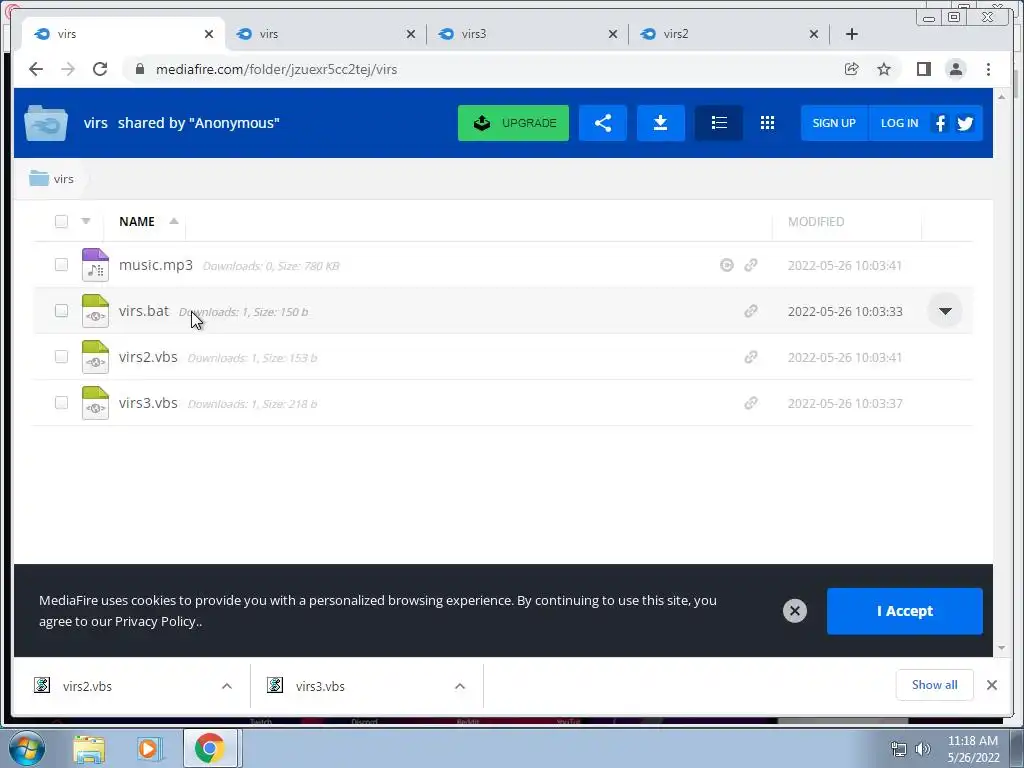Open the virs2.vbs file name
Image resolution: width=1024 pixels, height=768 pixels.
tap(148, 357)
